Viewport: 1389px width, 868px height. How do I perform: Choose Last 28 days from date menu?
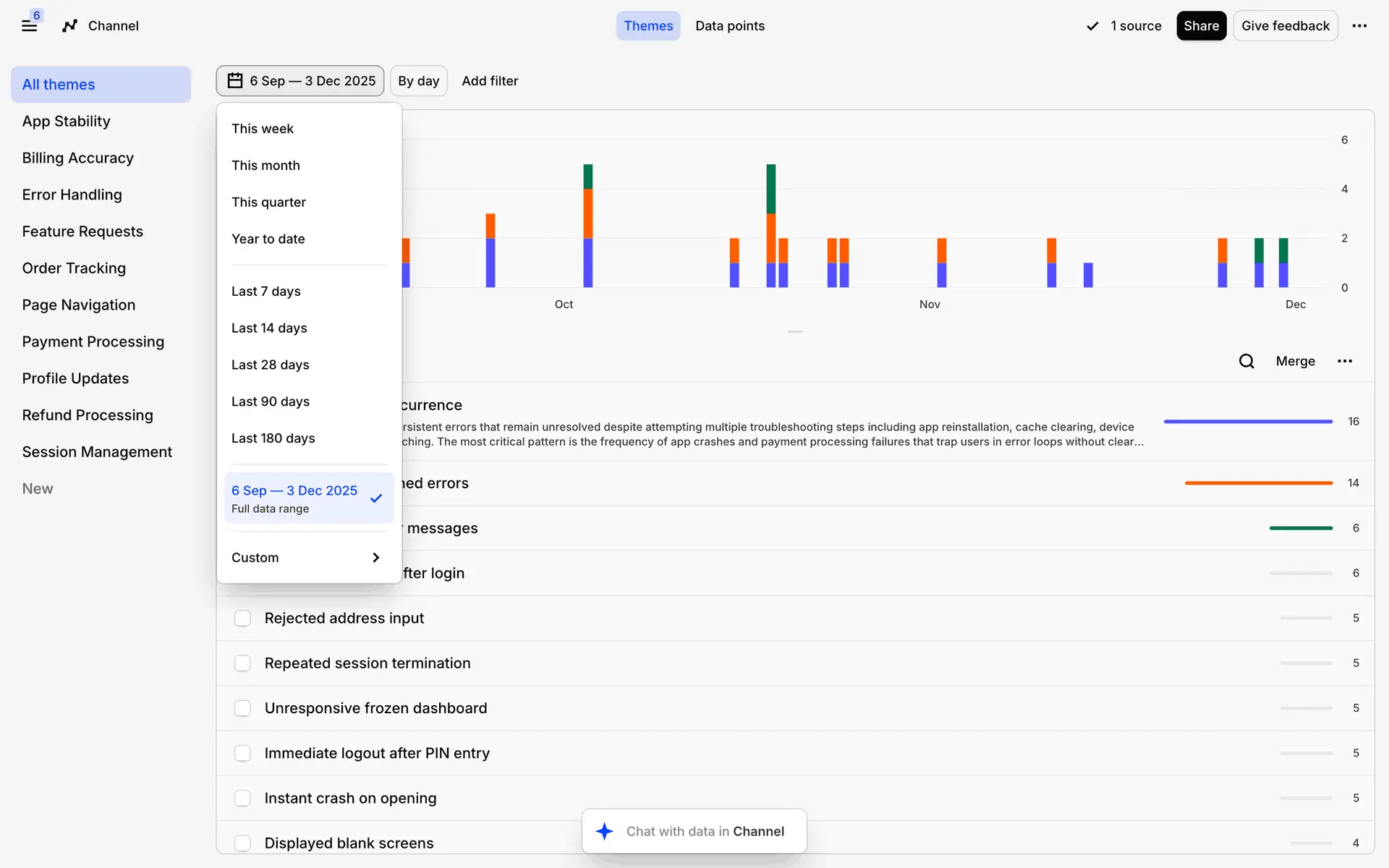(x=271, y=365)
